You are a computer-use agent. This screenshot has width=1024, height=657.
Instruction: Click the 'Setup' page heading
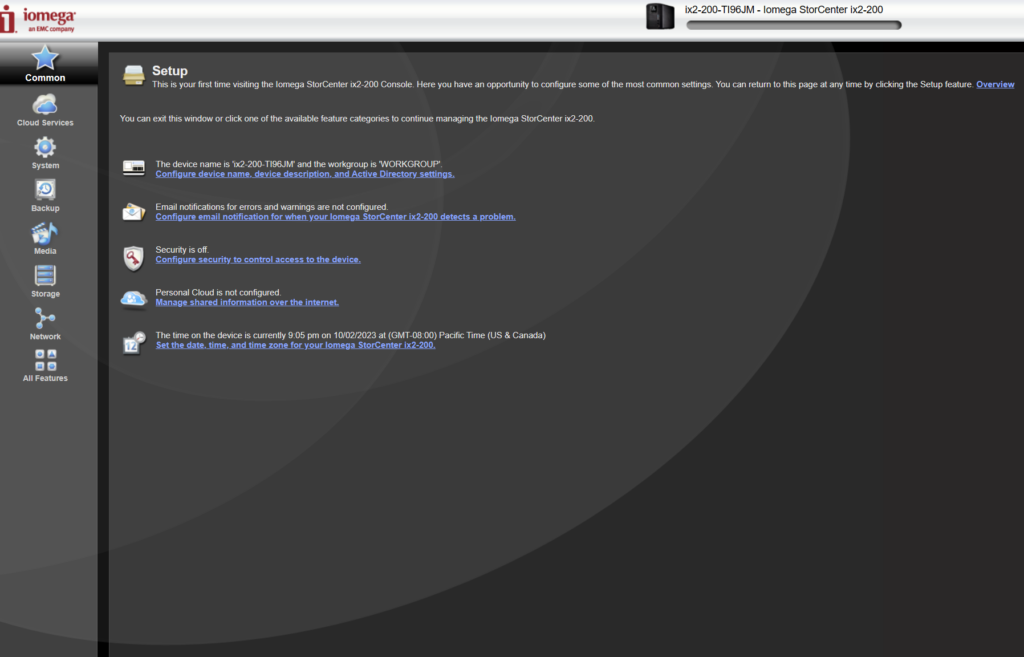coord(170,71)
